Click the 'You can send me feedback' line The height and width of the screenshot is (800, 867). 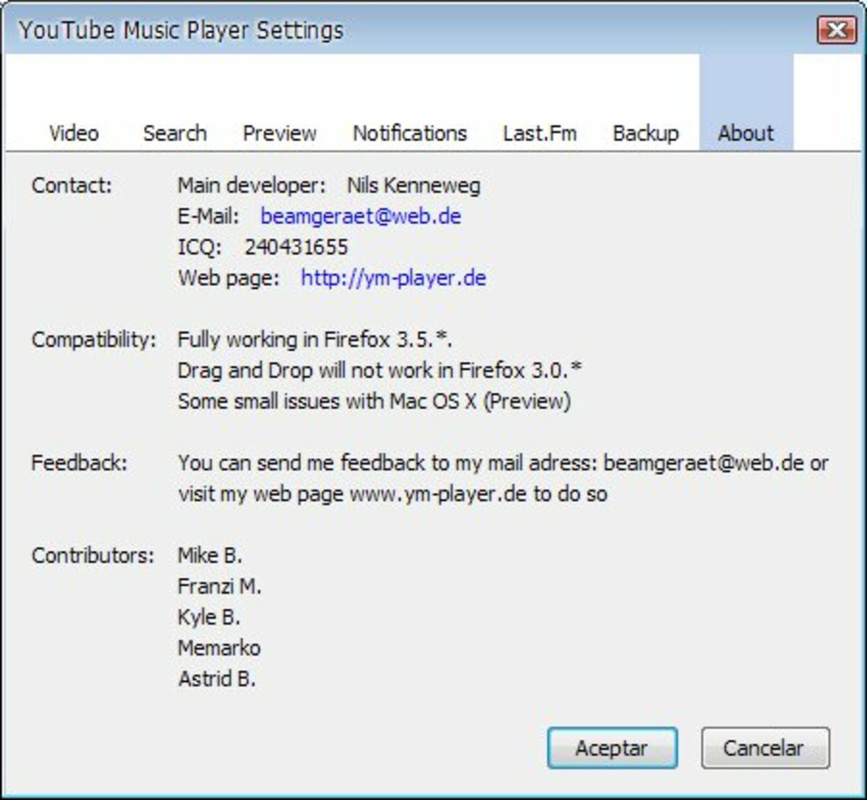pos(503,463)
